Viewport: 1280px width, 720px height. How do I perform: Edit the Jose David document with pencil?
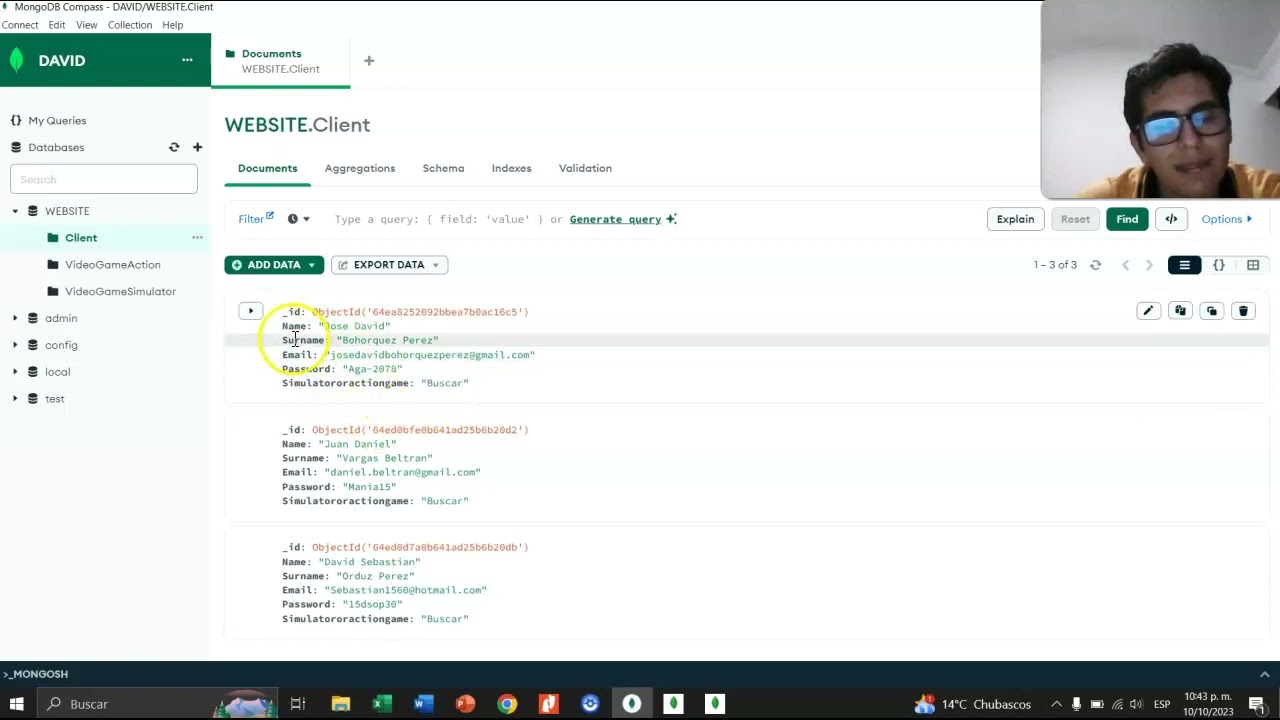(1148, 311)
